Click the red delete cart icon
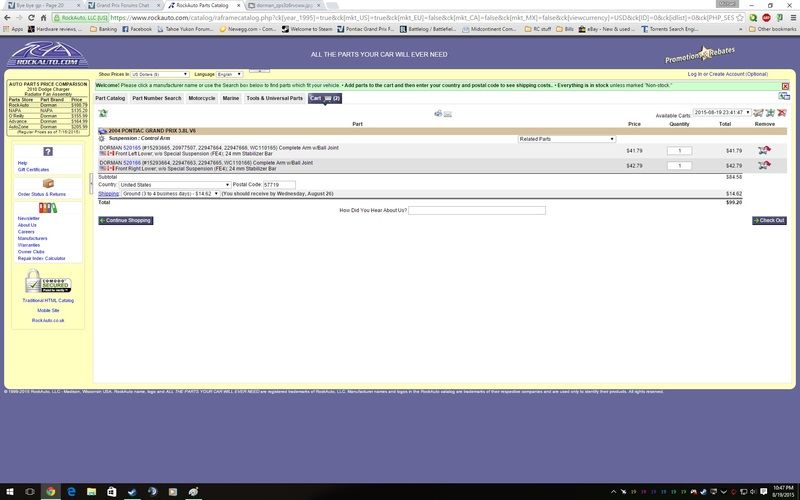 point(781,112)
